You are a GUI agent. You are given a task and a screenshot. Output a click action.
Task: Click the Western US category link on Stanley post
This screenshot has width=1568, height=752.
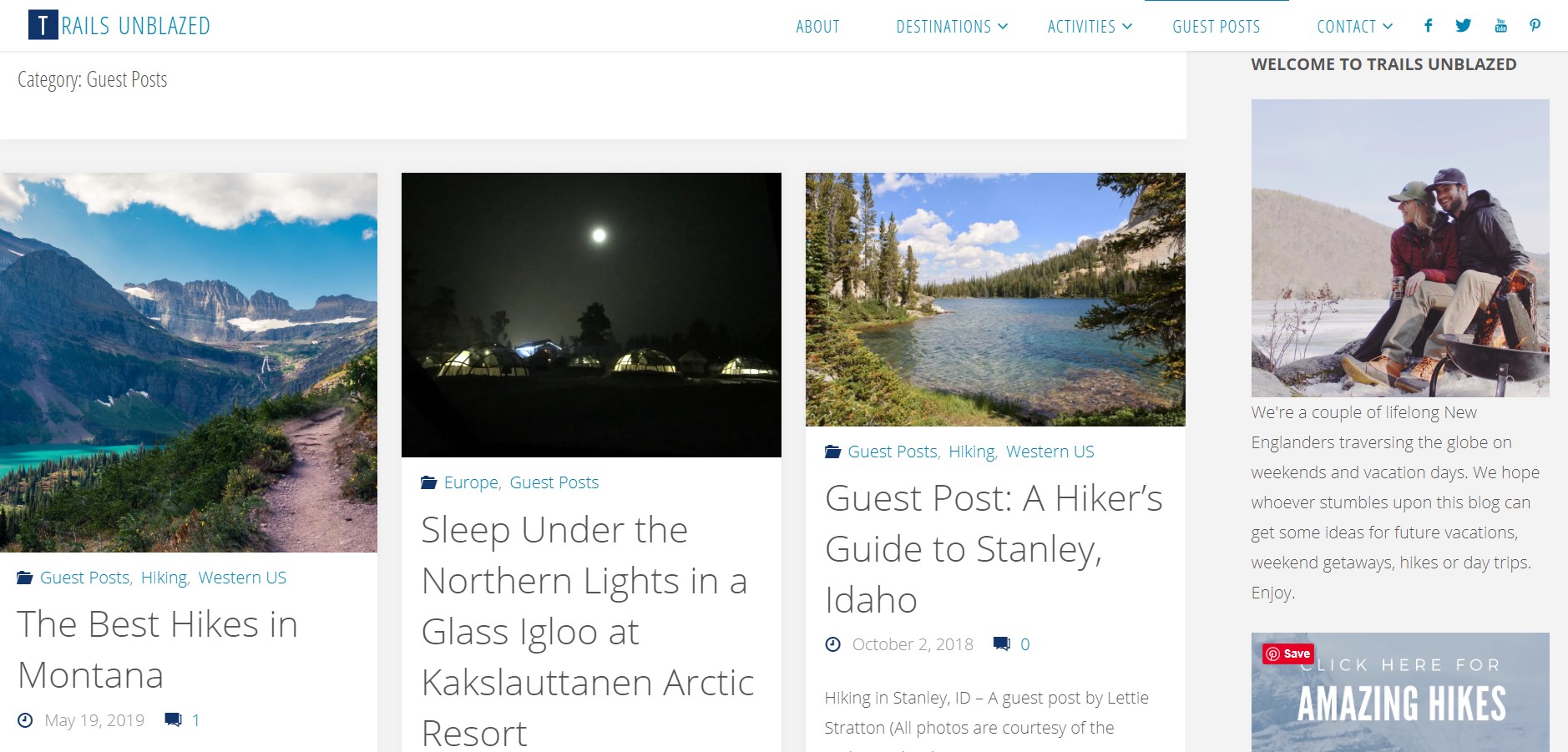point(1050,451)
